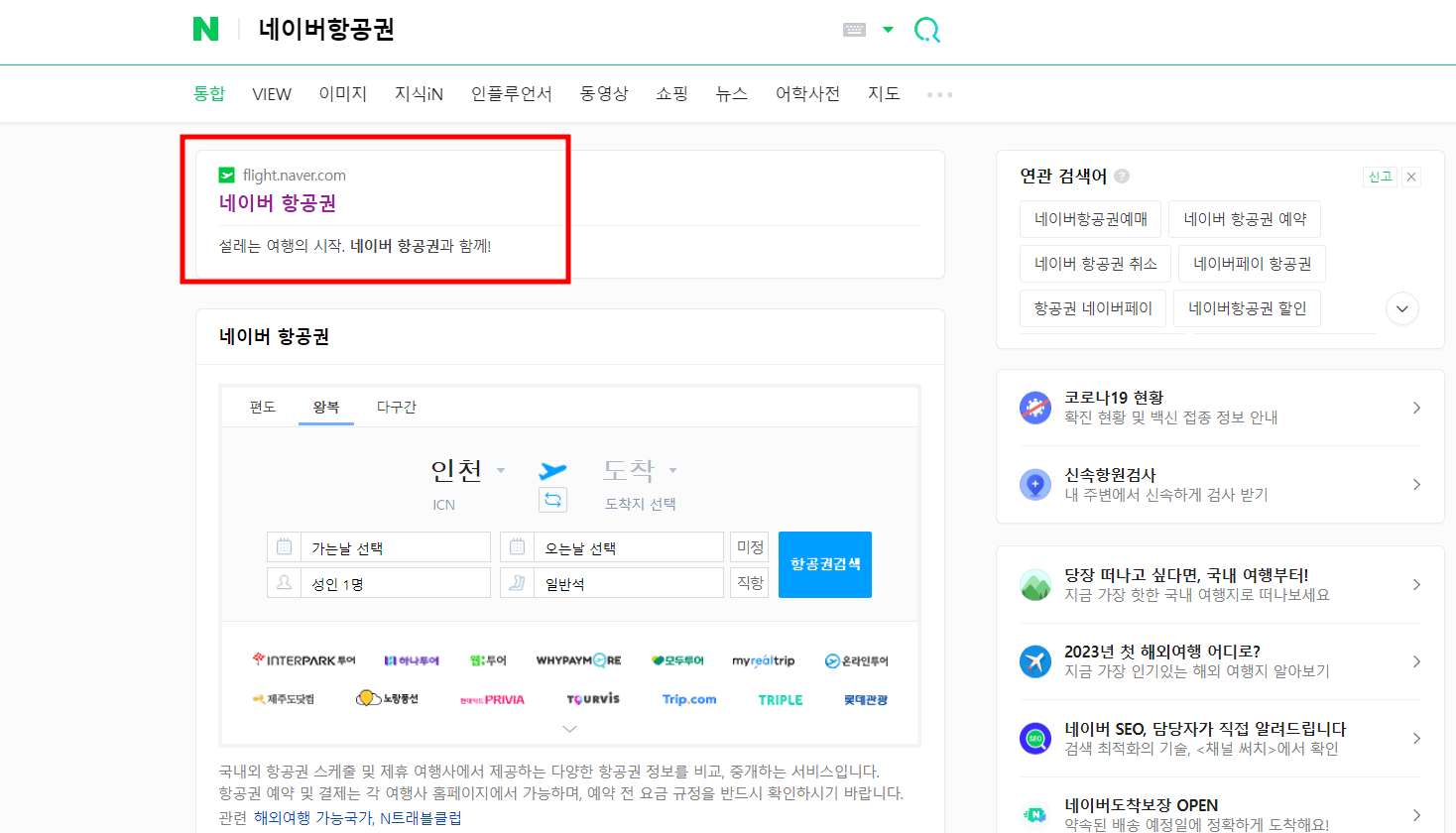Screen dimensions: 1456x833
Task: Click the 신고 report button
Action: 1380,177
